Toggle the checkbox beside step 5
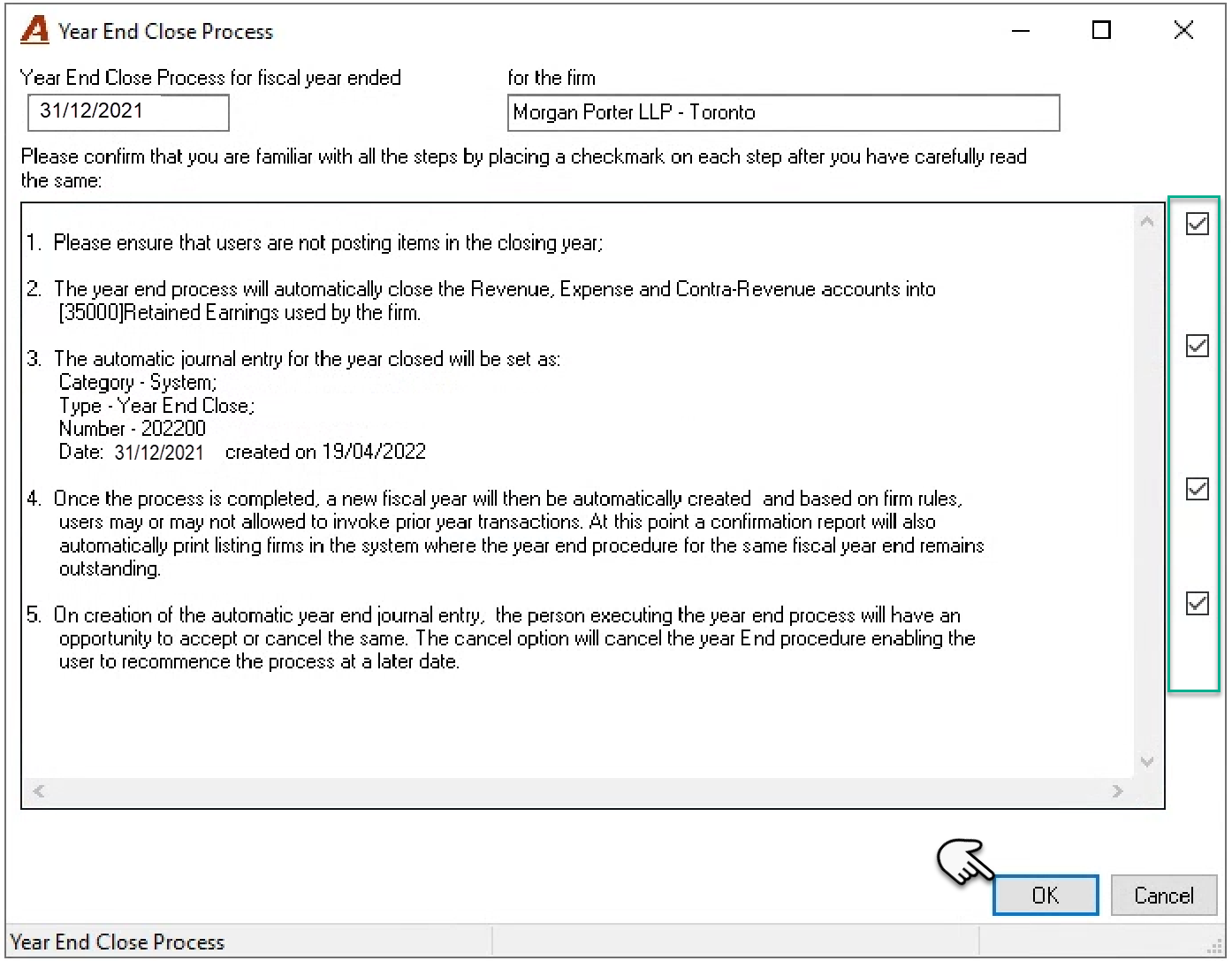The height and width of the screenshot is (961, 1232). click(x=1197, y=604)
